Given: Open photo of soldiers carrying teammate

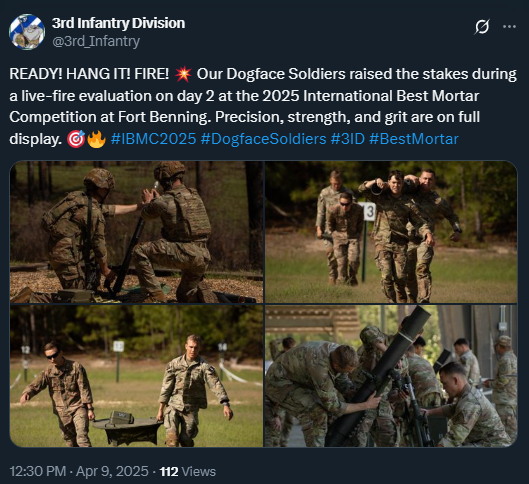Looking at the screenshot, I should click(x=391, y=232).
